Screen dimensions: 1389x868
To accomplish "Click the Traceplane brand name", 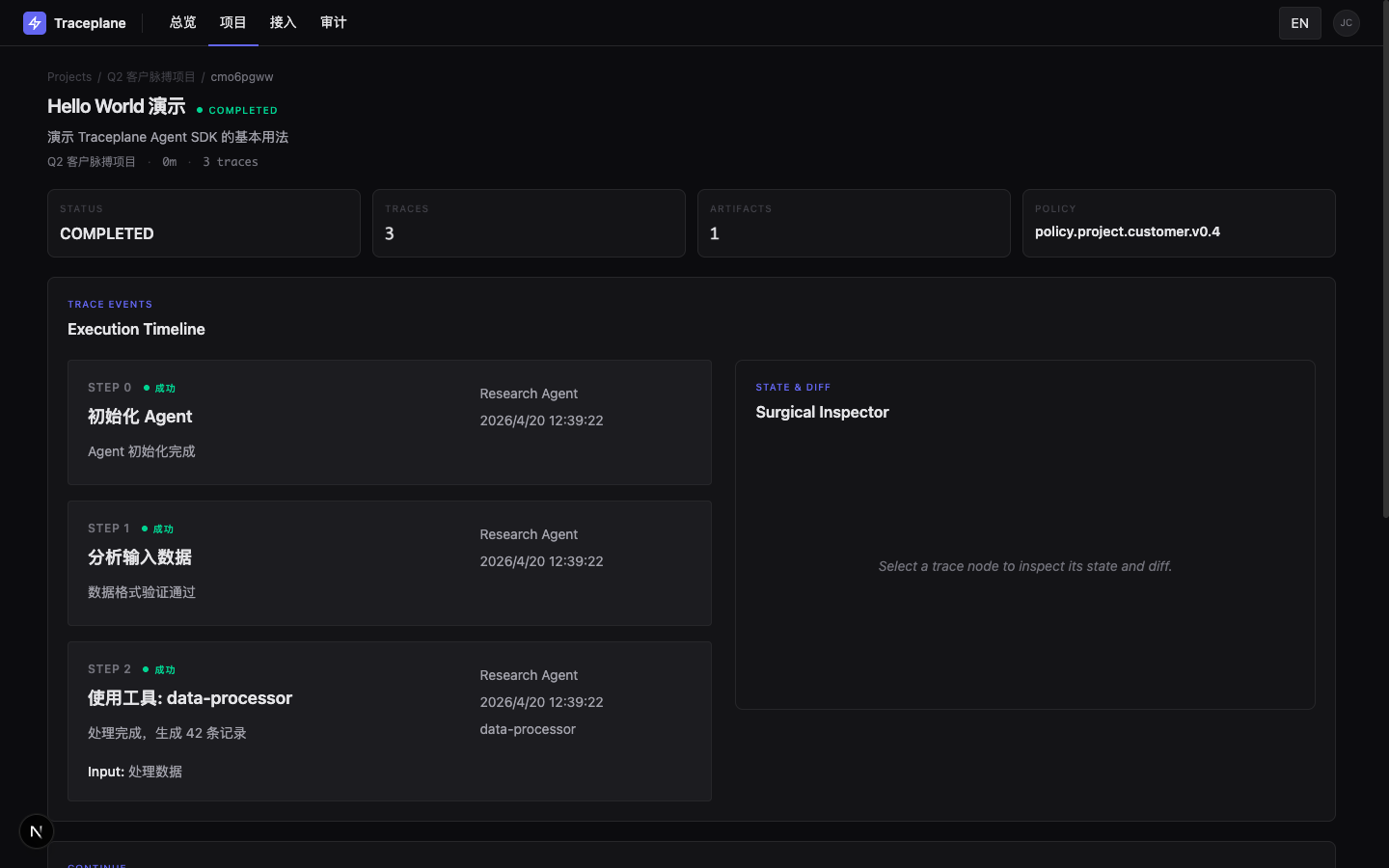I will point(90,23).
